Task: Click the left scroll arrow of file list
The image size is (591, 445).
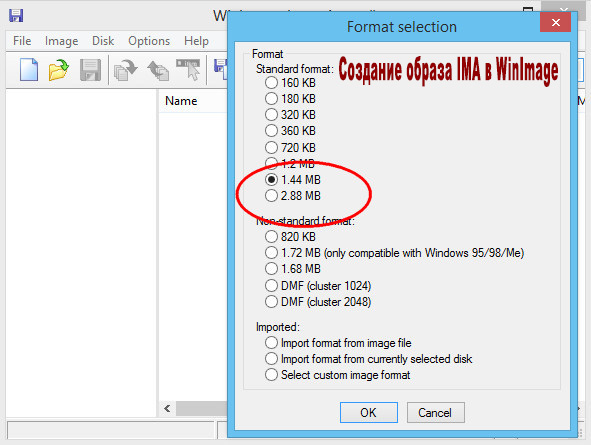Action: [x=167, y=409]
